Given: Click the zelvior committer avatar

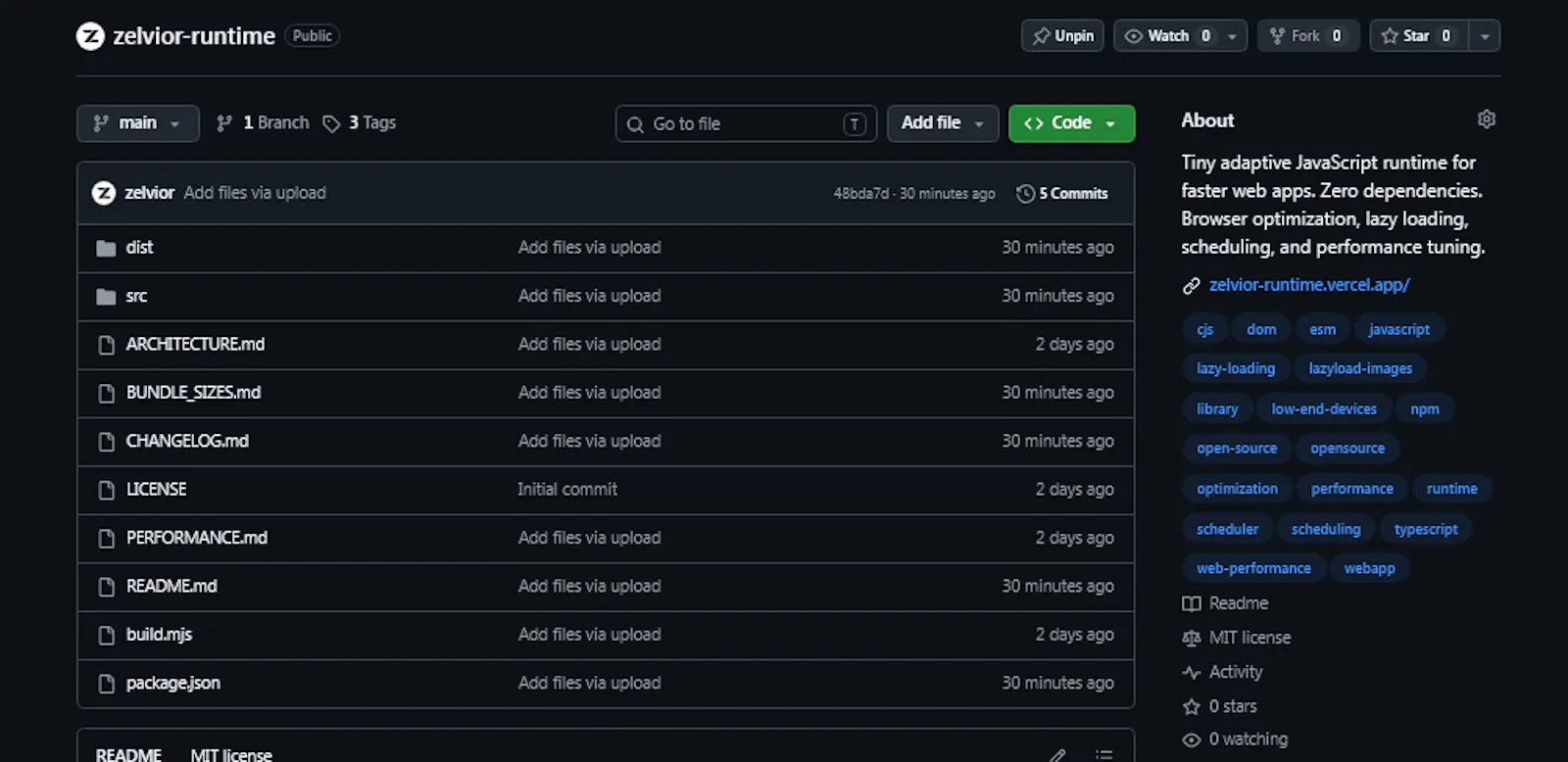Looking at the screenshot, I should 104,193.
